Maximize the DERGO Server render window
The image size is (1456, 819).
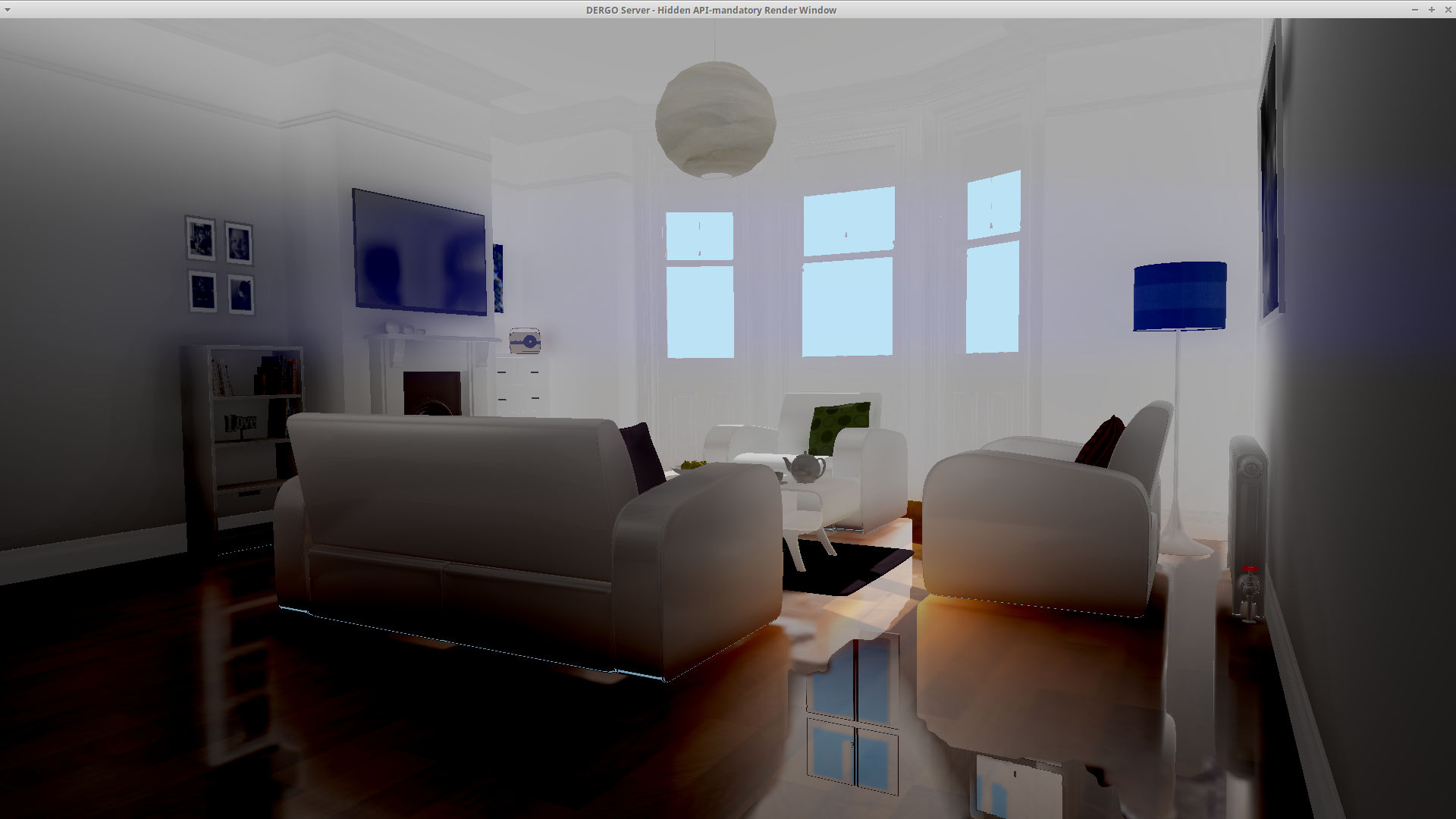point(1431,10)
